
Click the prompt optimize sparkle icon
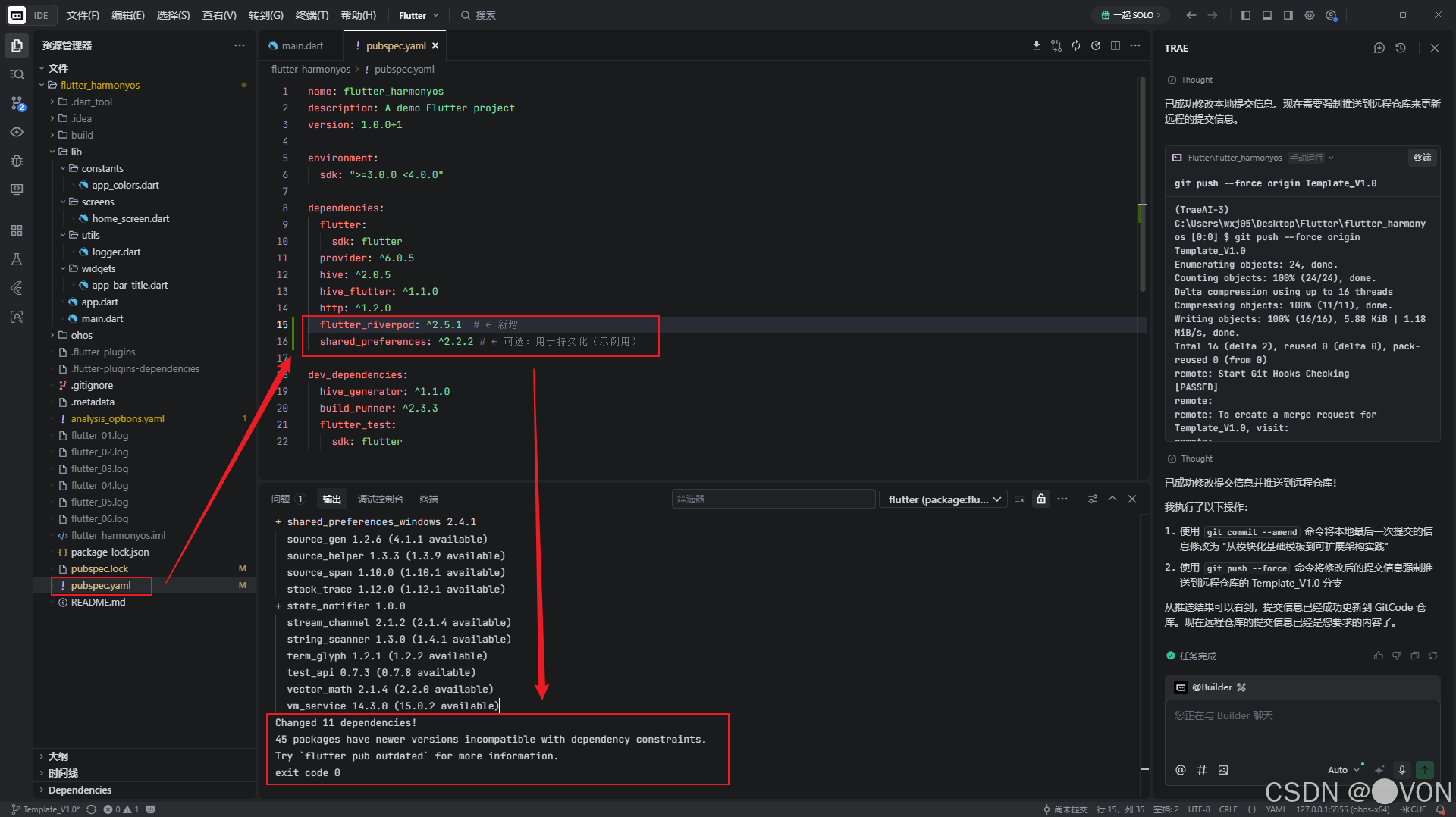coord(1379,770)
